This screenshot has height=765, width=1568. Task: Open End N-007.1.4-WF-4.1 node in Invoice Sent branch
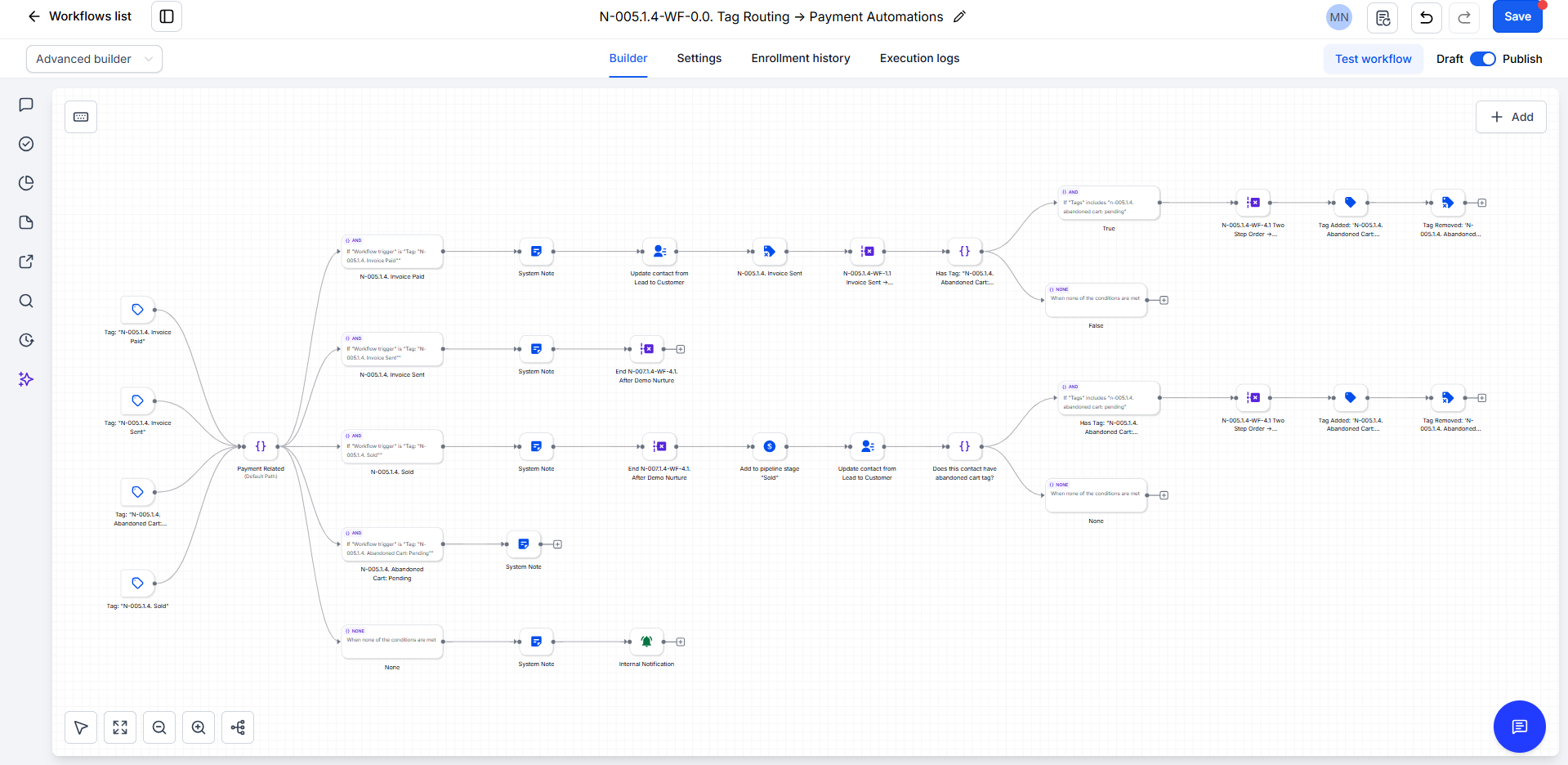(646, 349)
